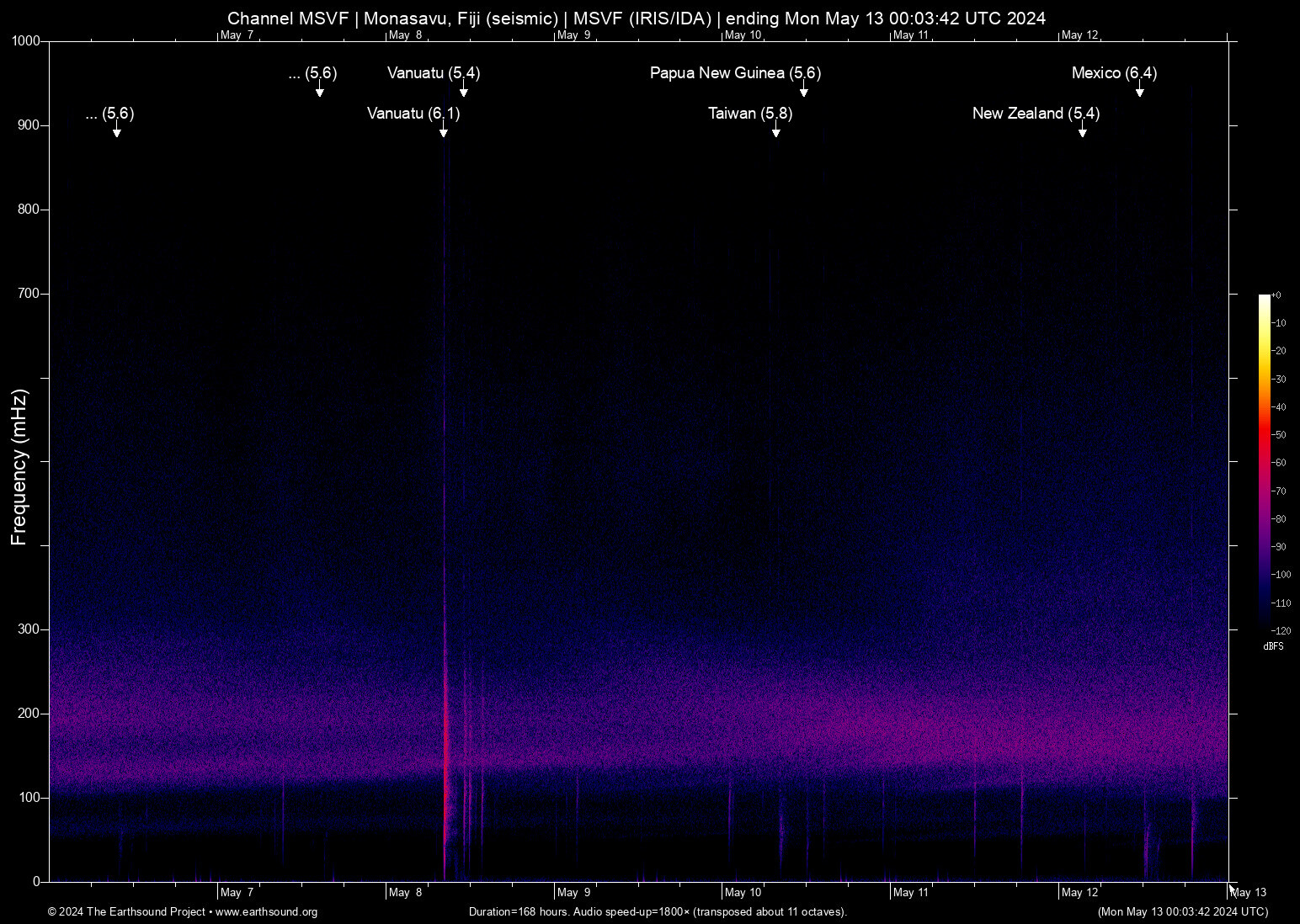Image resolution: width=1300 pixels, height=924 pixels.
Task: Select the 'May 11' label on the top axis
Action: pyautogui.click(x=912, y=35)
